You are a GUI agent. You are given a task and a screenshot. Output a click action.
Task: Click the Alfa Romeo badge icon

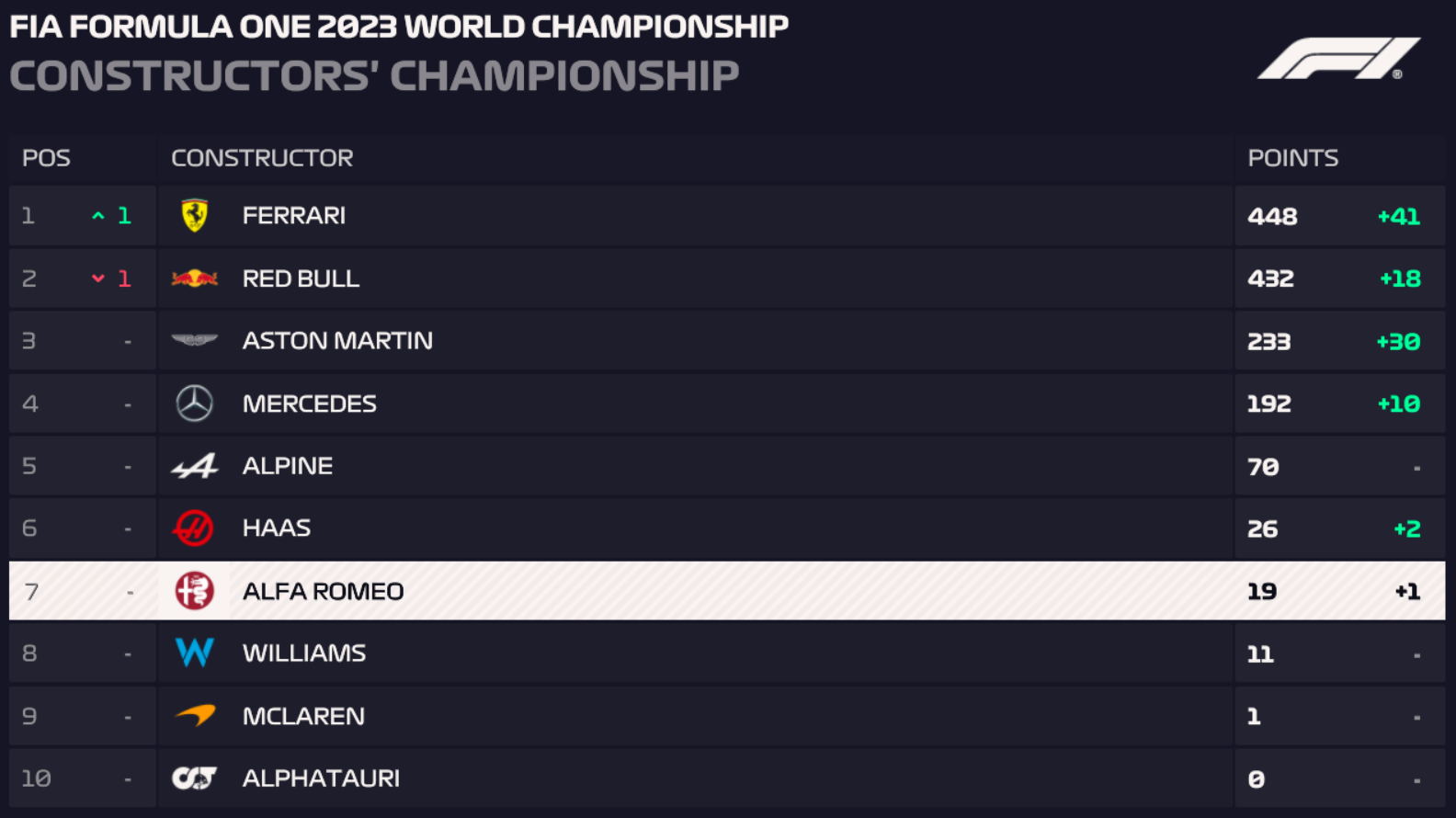pos(194,591)
